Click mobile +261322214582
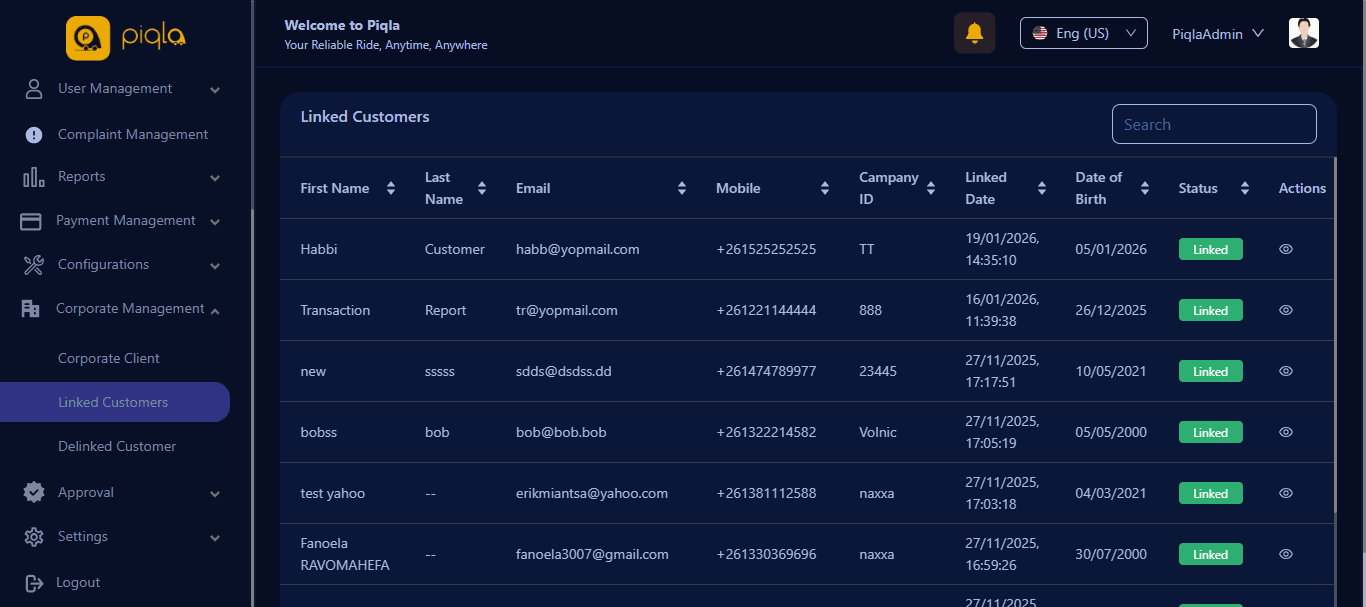This screenshot has height=607, width=1366. coord(766,432)
